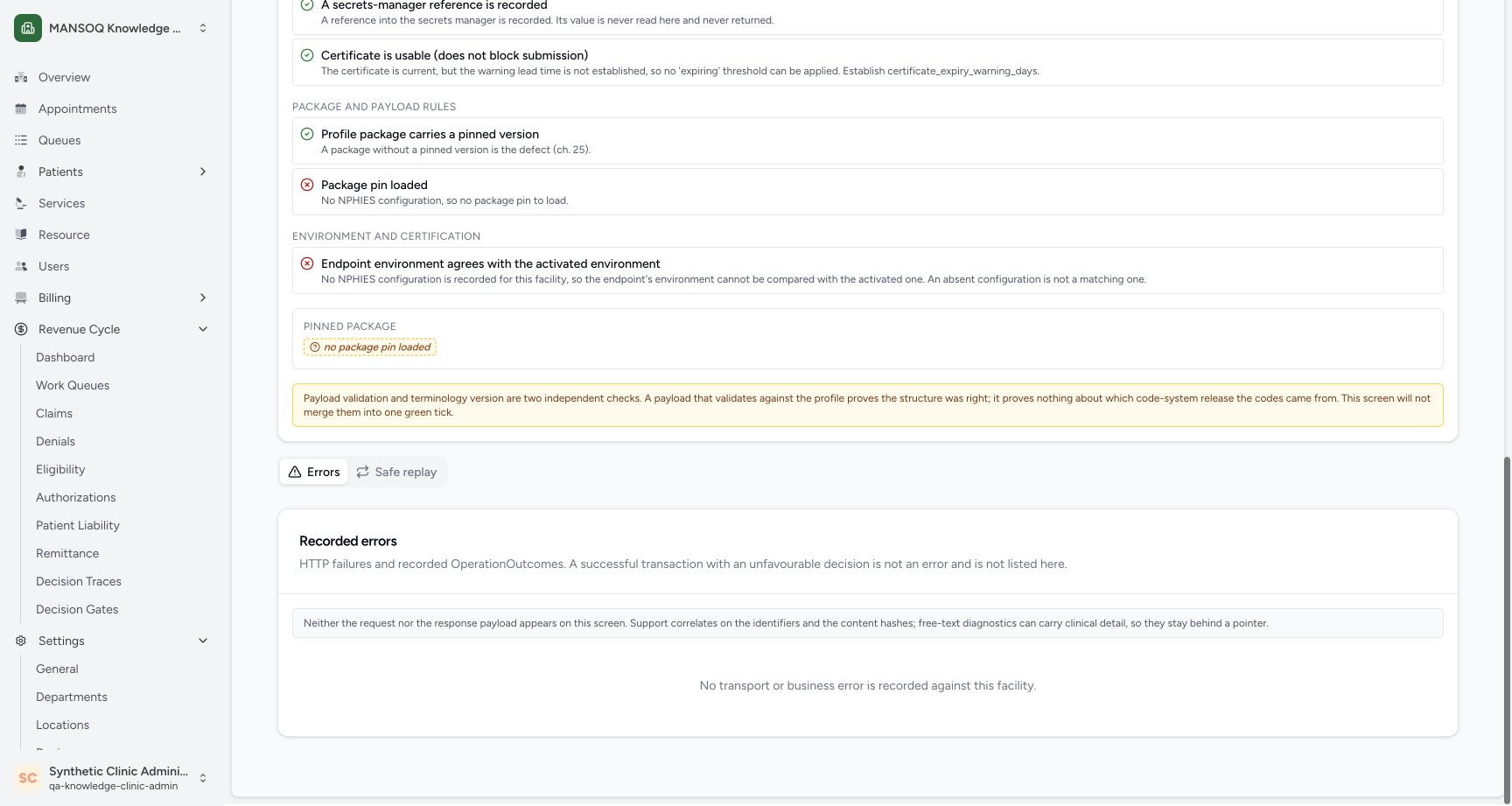Click the Services icon in sidebar
The height and width of the screenshot is (806, 1512).
21,203
